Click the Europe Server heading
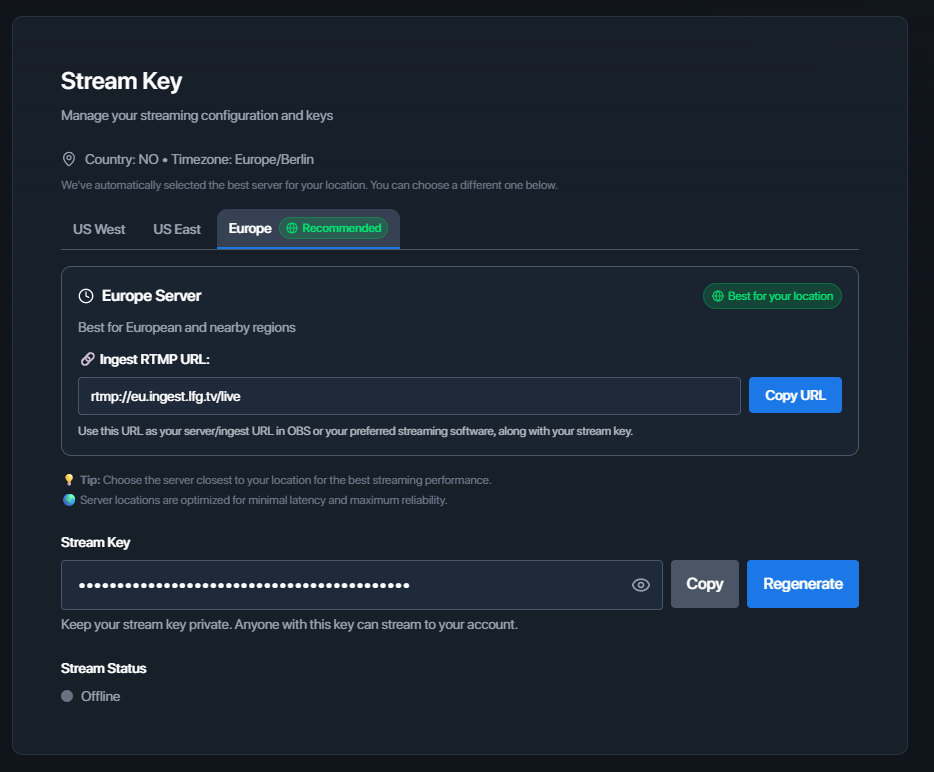Image resolution: width=934 pixels, height=772 pixels. pos(151,296)
